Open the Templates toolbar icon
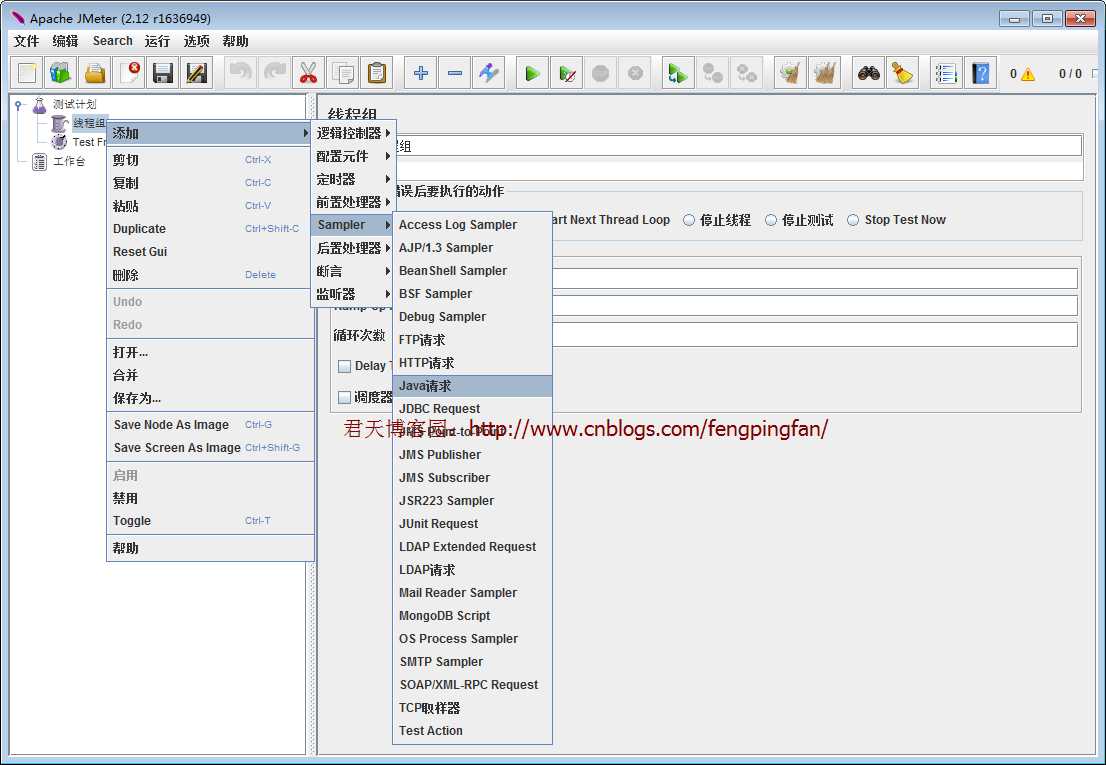The height and width of the screenshot is (765, 1106). [x=61, y=73]
